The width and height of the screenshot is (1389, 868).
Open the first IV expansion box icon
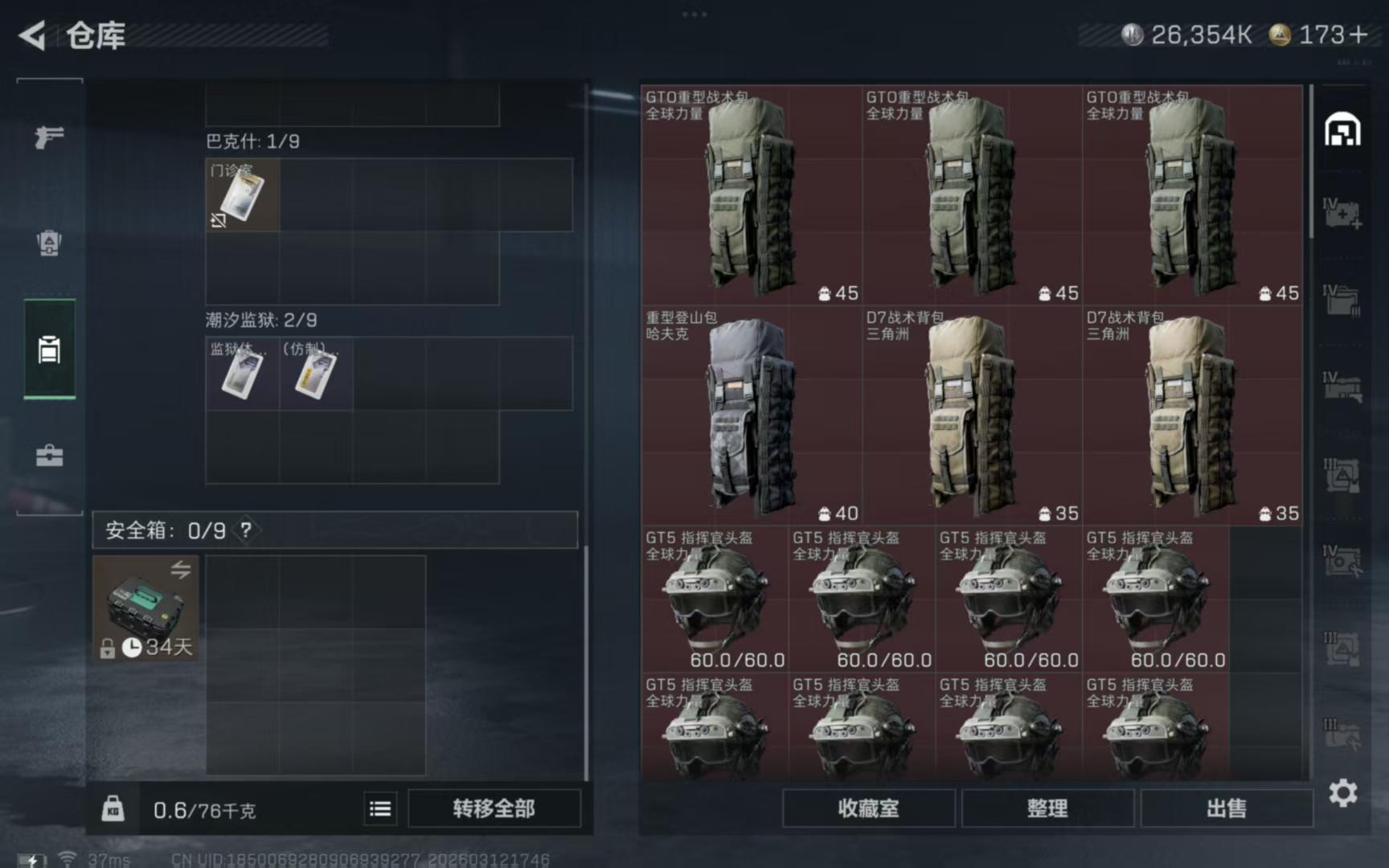pos(1342,214)
